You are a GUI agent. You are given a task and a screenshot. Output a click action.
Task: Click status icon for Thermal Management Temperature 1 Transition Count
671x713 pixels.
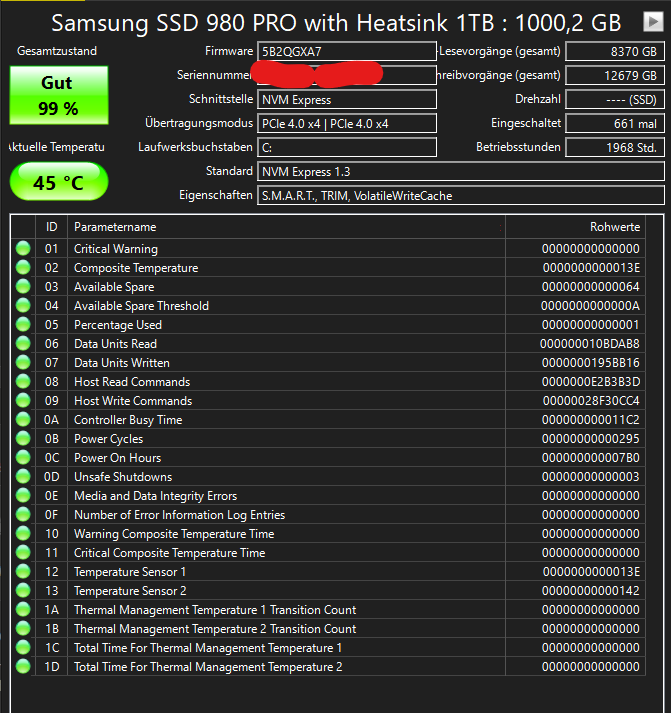tap(23, 609)
